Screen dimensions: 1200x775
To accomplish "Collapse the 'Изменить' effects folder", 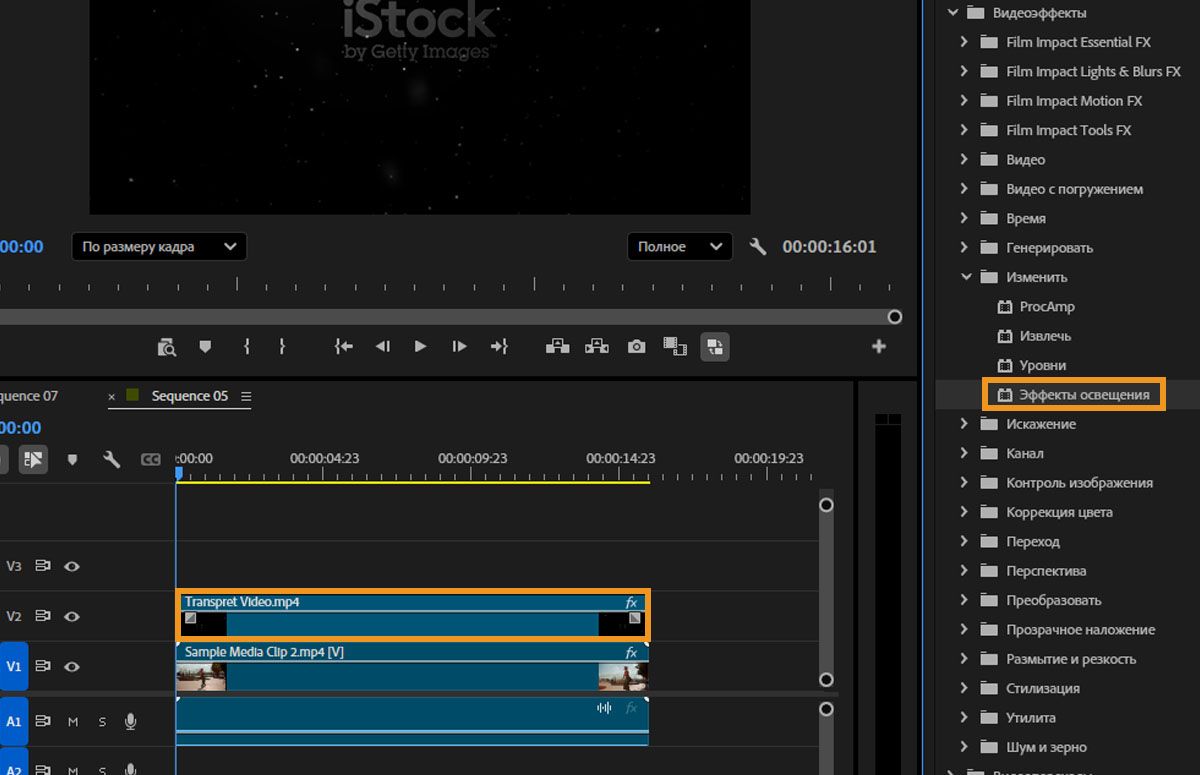I will coord(964,277).
